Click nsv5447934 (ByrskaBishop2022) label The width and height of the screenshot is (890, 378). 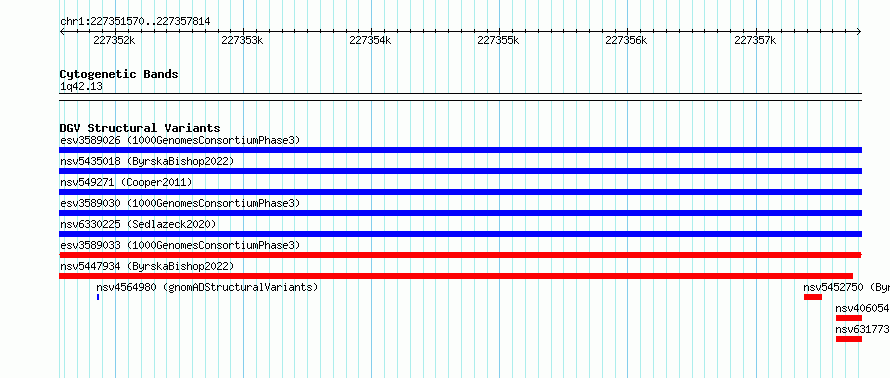(147, 266)
